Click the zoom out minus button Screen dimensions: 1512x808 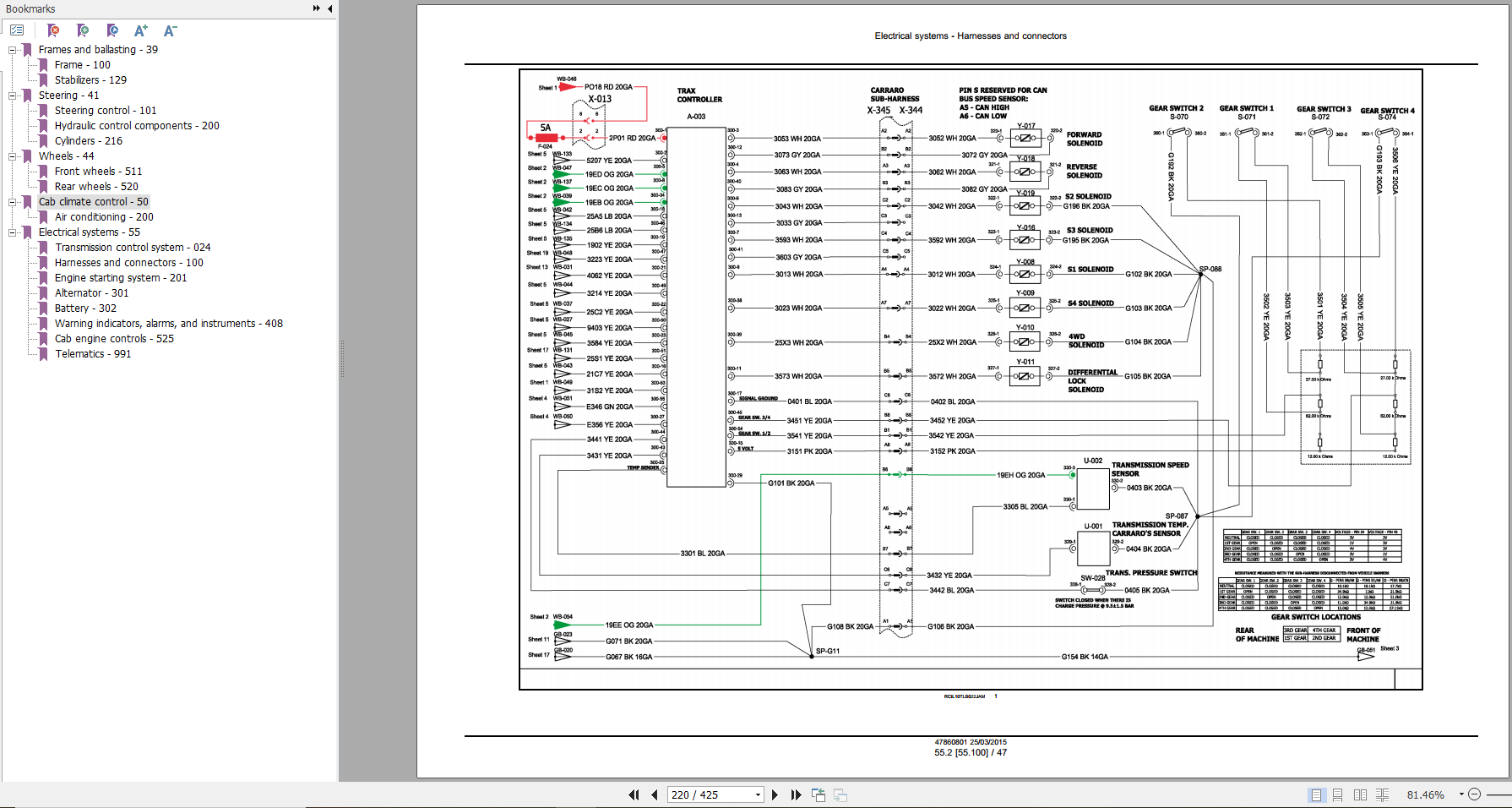pyautogui.click(x=1474, y=794)
